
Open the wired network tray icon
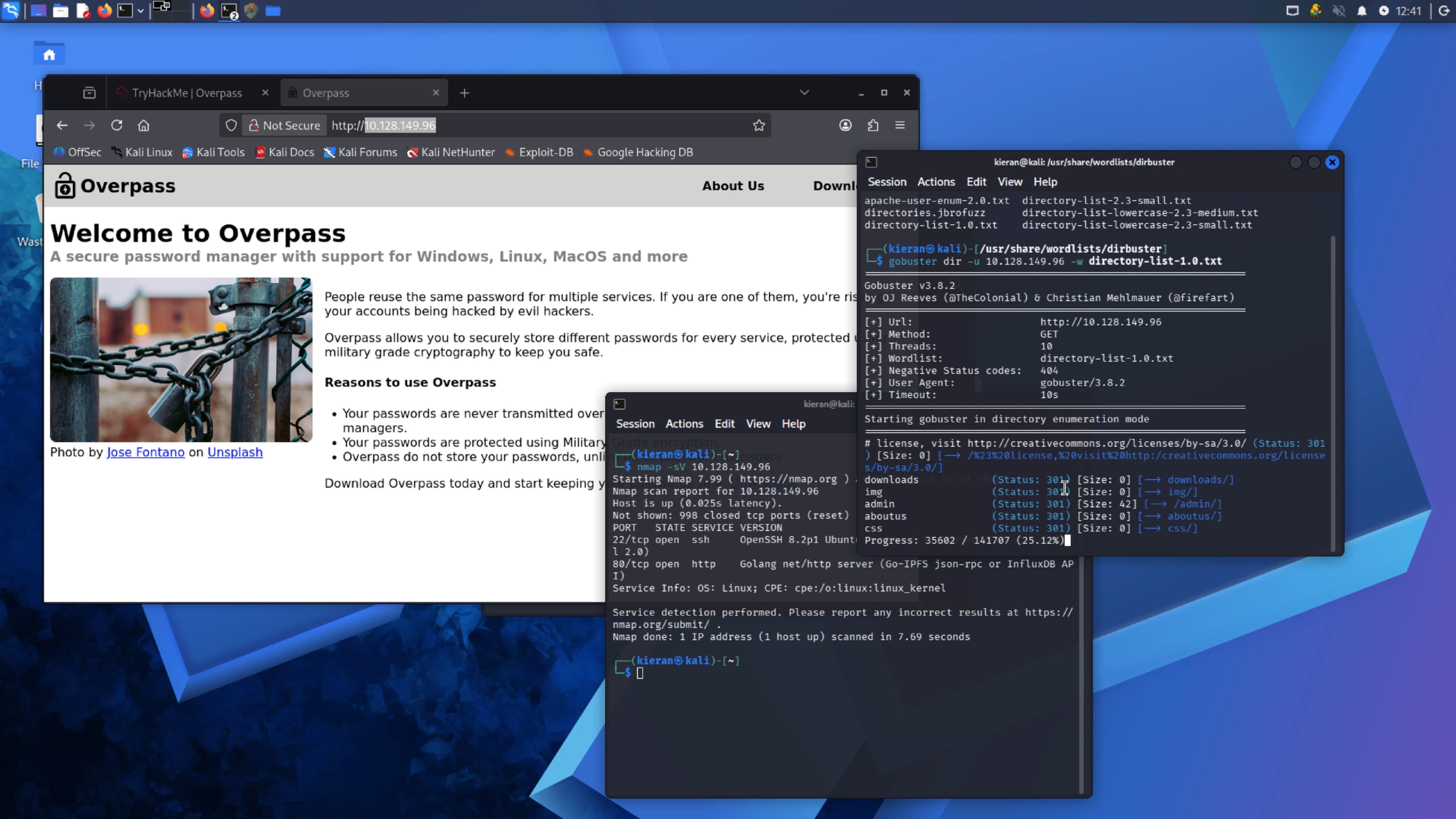[x=1292, y=11]
